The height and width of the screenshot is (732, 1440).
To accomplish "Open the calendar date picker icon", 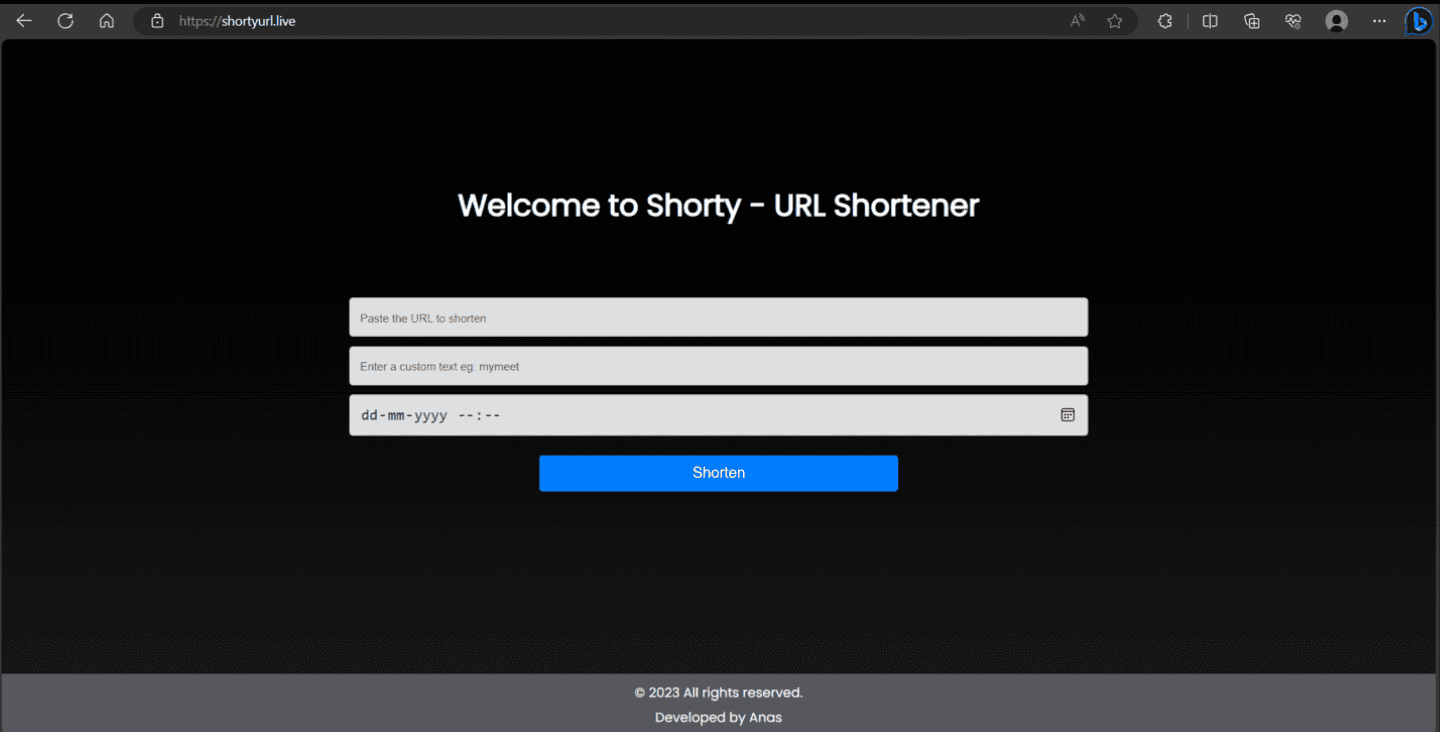I will click(x=1067, y=415).
